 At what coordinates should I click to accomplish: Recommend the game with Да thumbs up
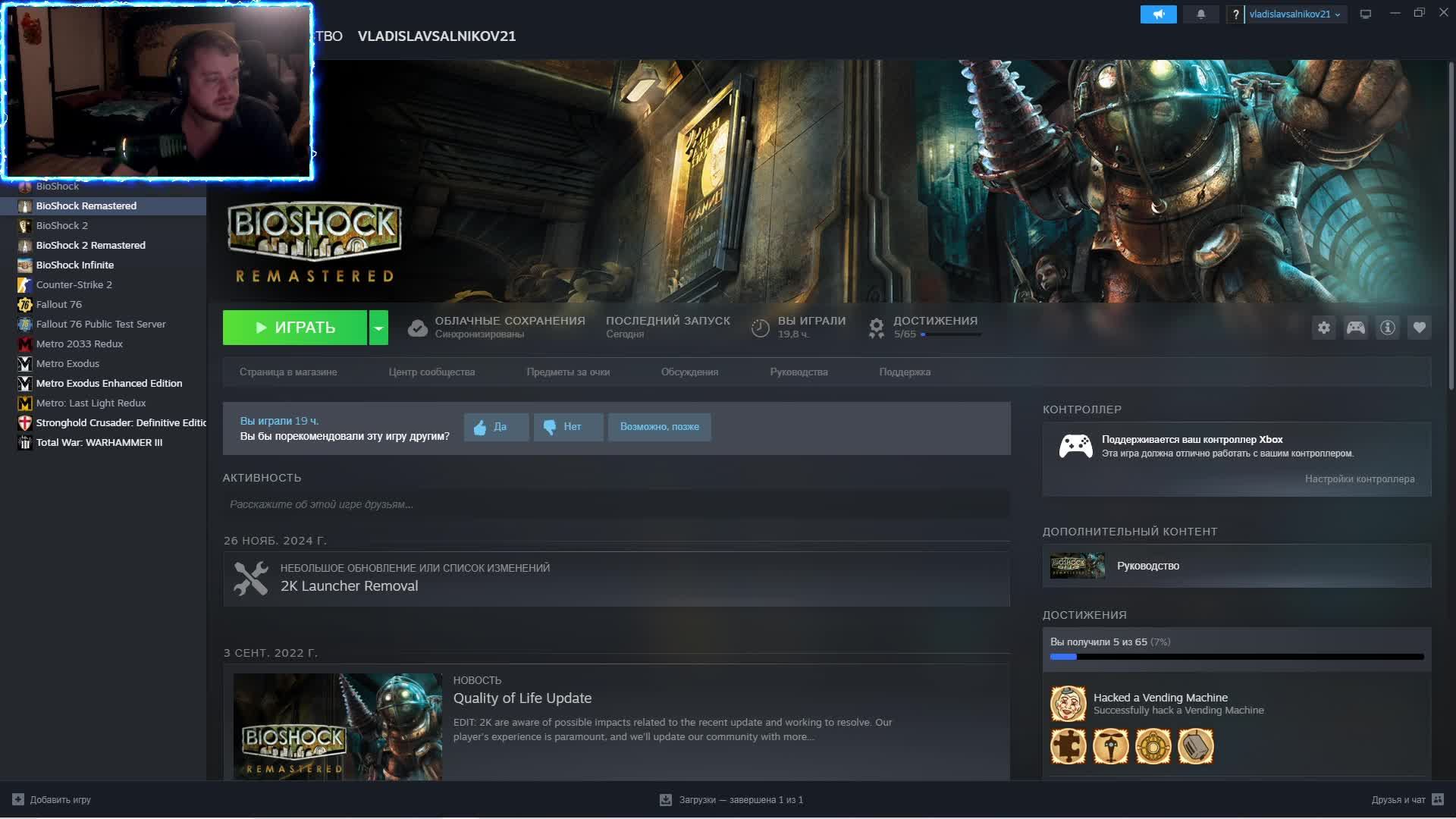click(496, 427)
